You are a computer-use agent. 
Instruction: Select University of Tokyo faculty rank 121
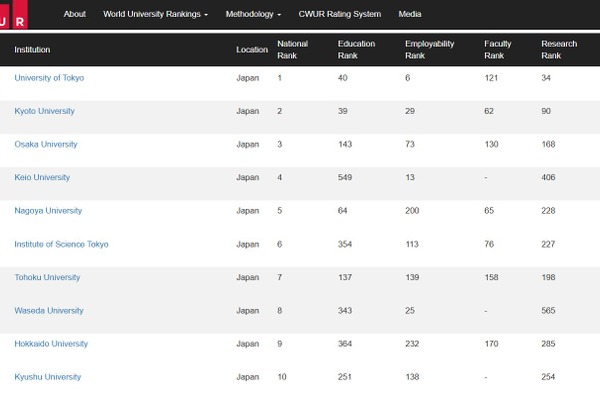pos(491,78)
